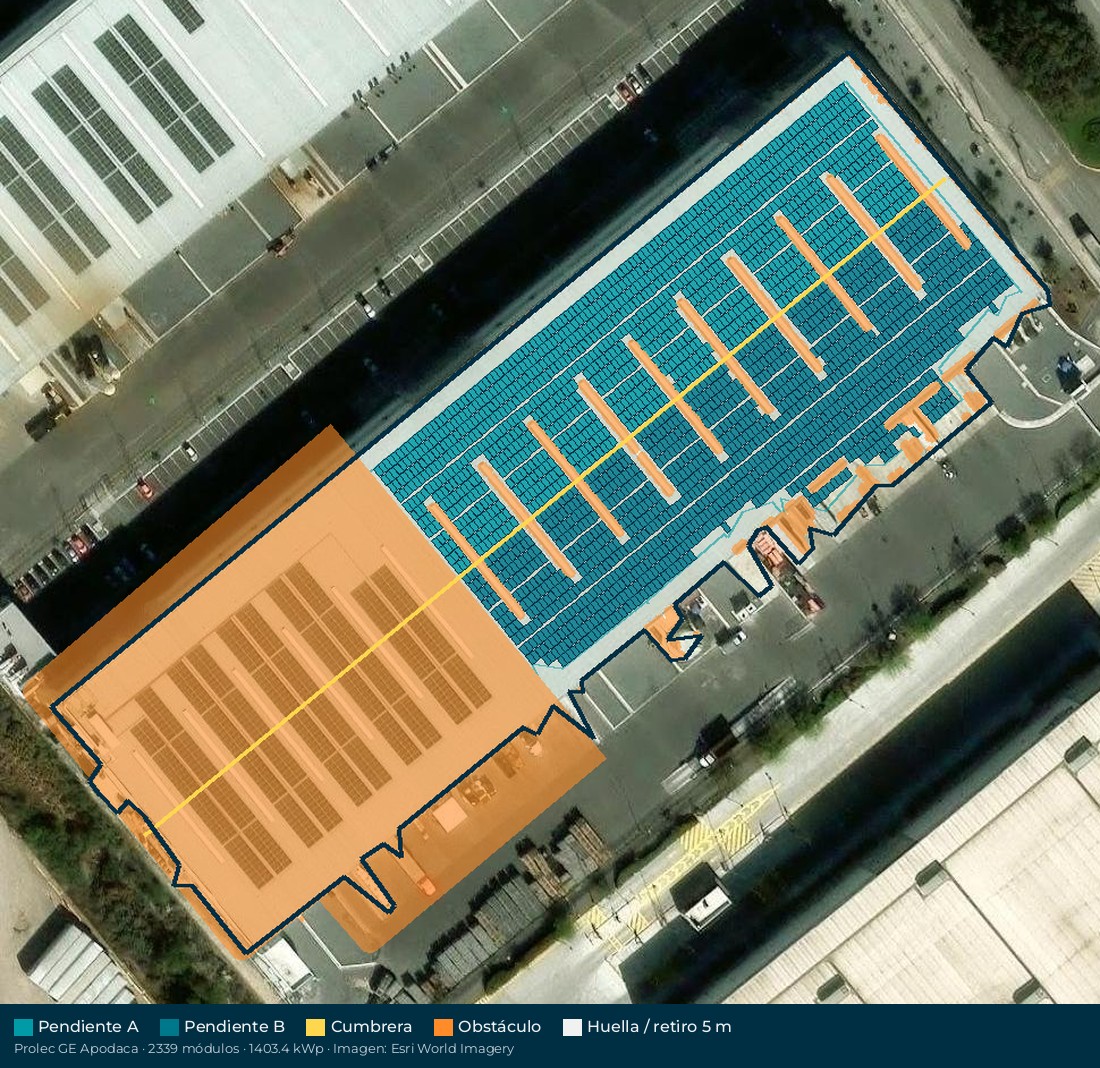Screen dimensions: 1100x1068
Task: Select the 'Huella / retiro 5 m' label
Action: (x=659, y=1027)
